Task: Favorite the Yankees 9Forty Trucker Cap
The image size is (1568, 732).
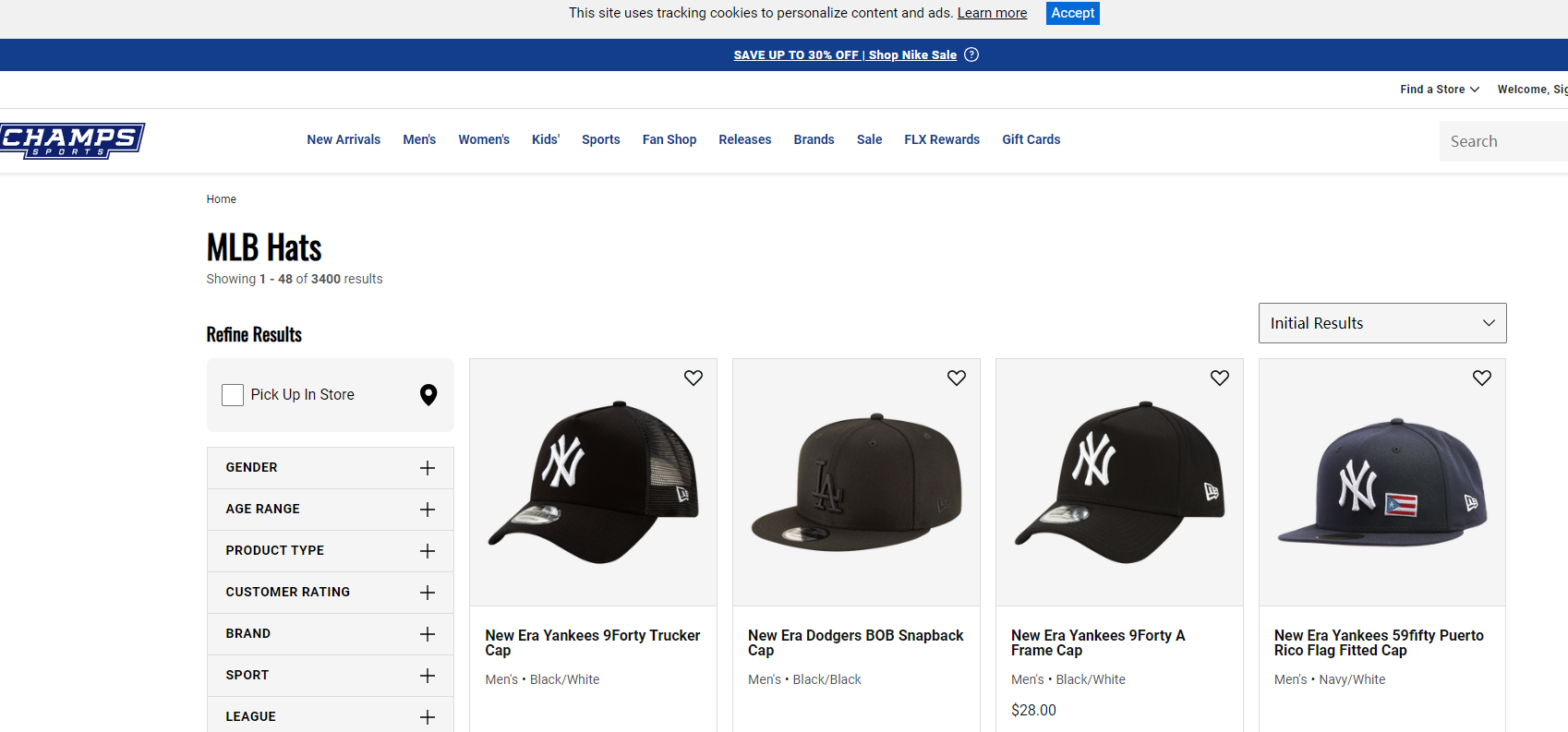Action: pos(694,378)
